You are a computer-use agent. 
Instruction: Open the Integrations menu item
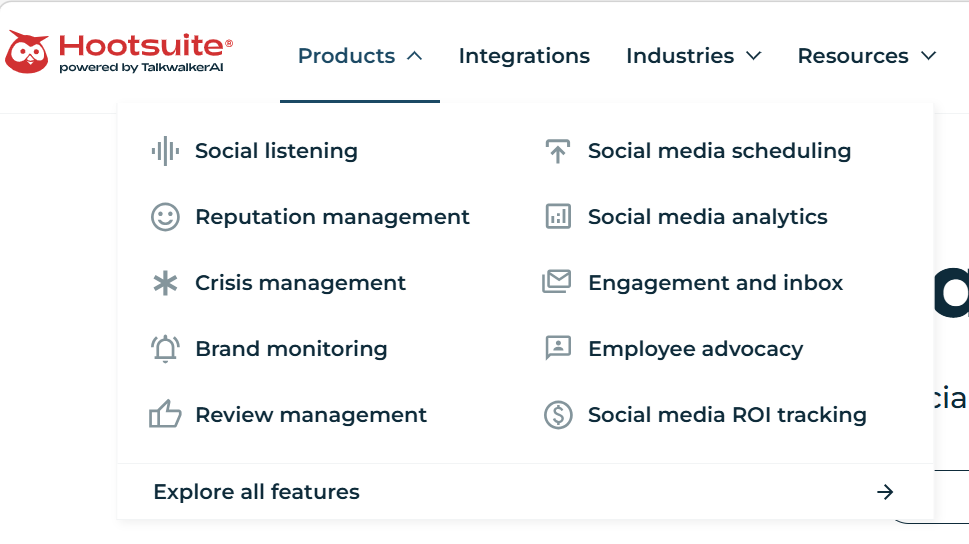click(524, 56)
